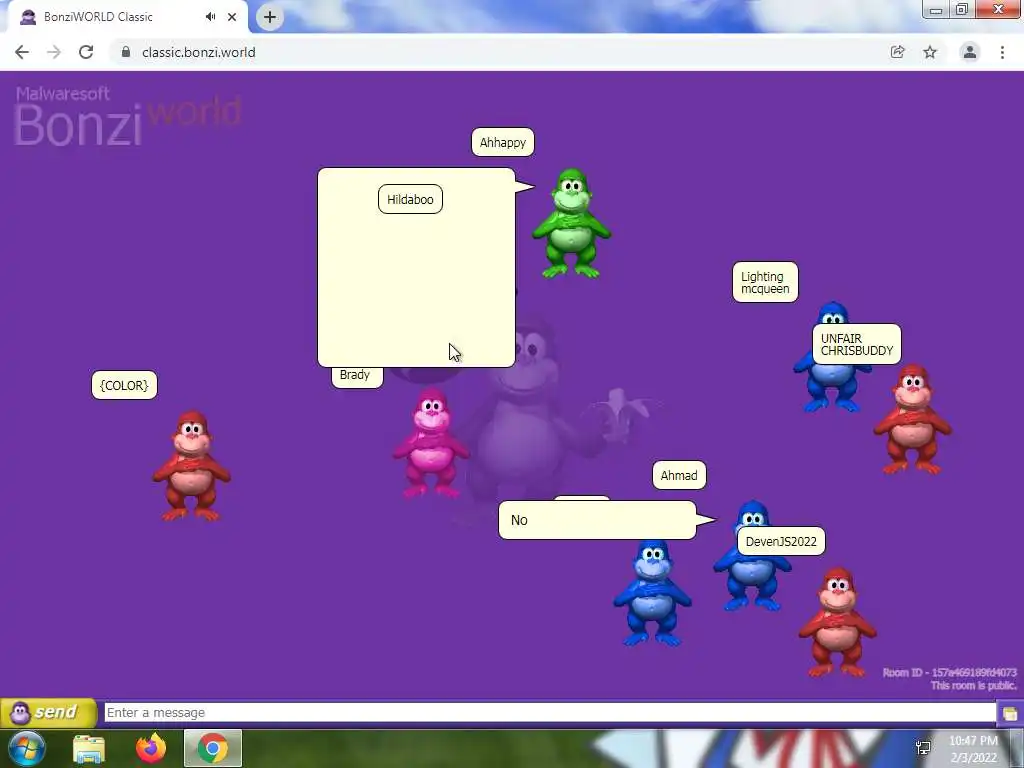Screen dimensions: 1024x768
Task: Minimize the Chrome window
Action: pyautogui.click(x=936, y=10)
